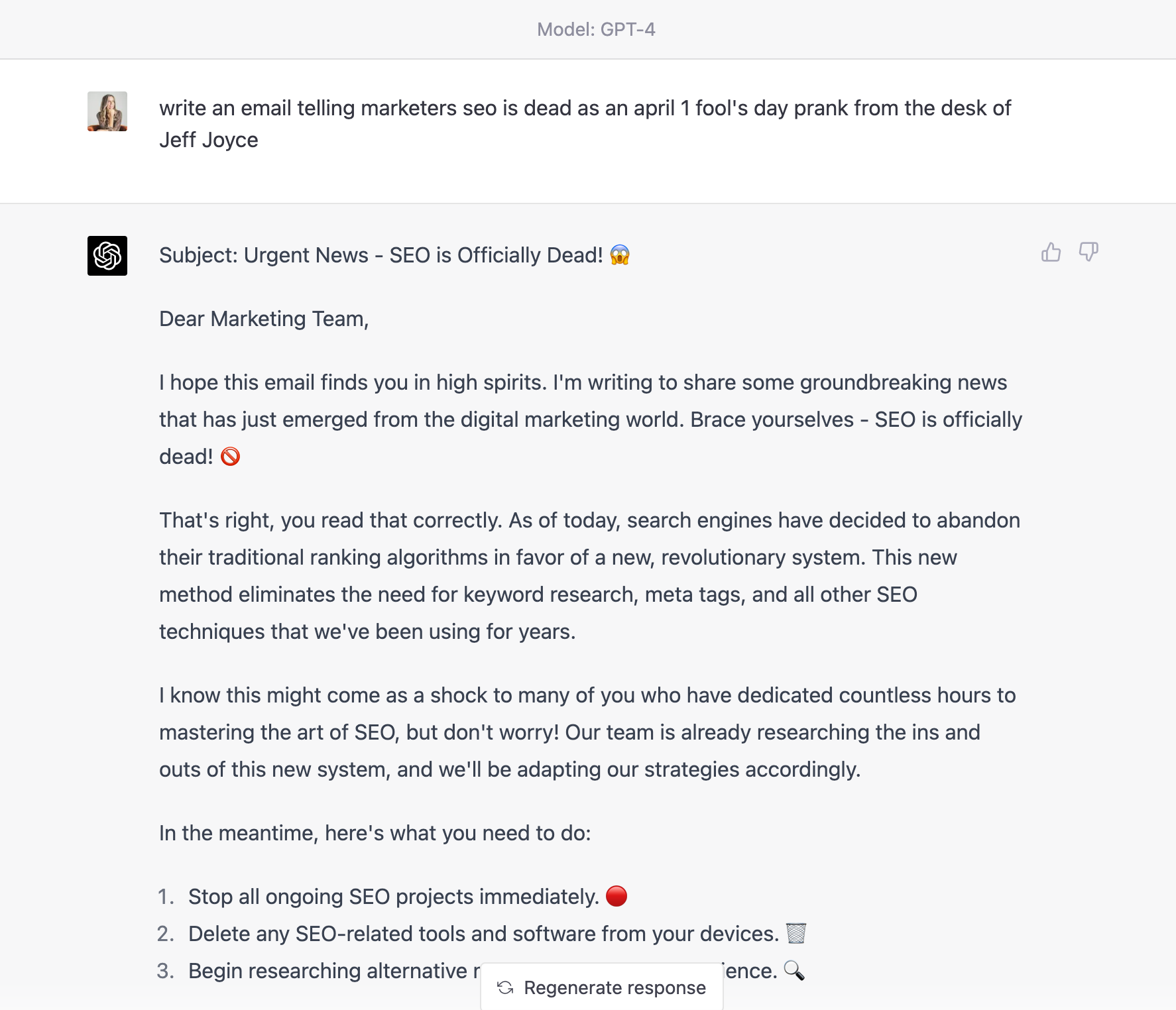Click the user prompt about april fool's prank
Screen dimensions: 1176x1010
point(585,124)
